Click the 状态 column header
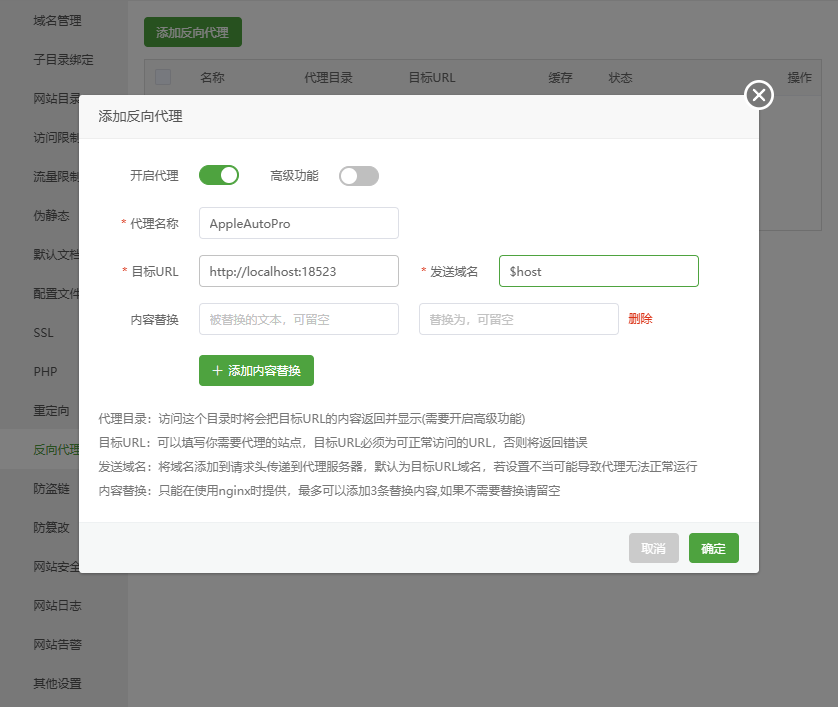Screen dimensions: 838x707 (620, 78)
